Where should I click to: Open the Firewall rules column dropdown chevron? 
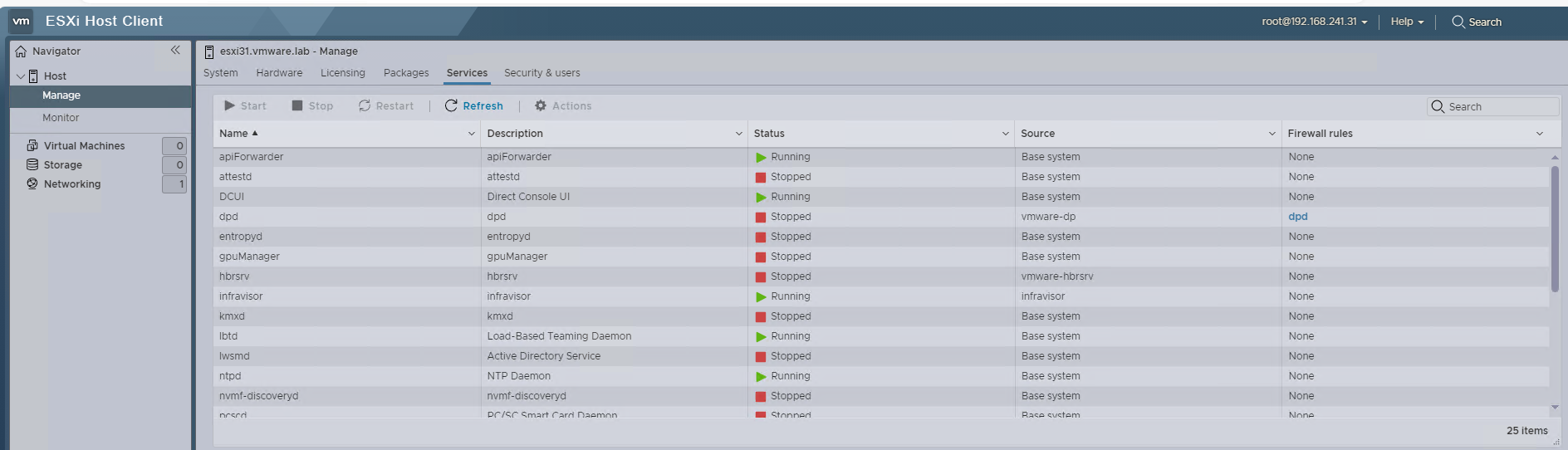(x=1540, y=134)
